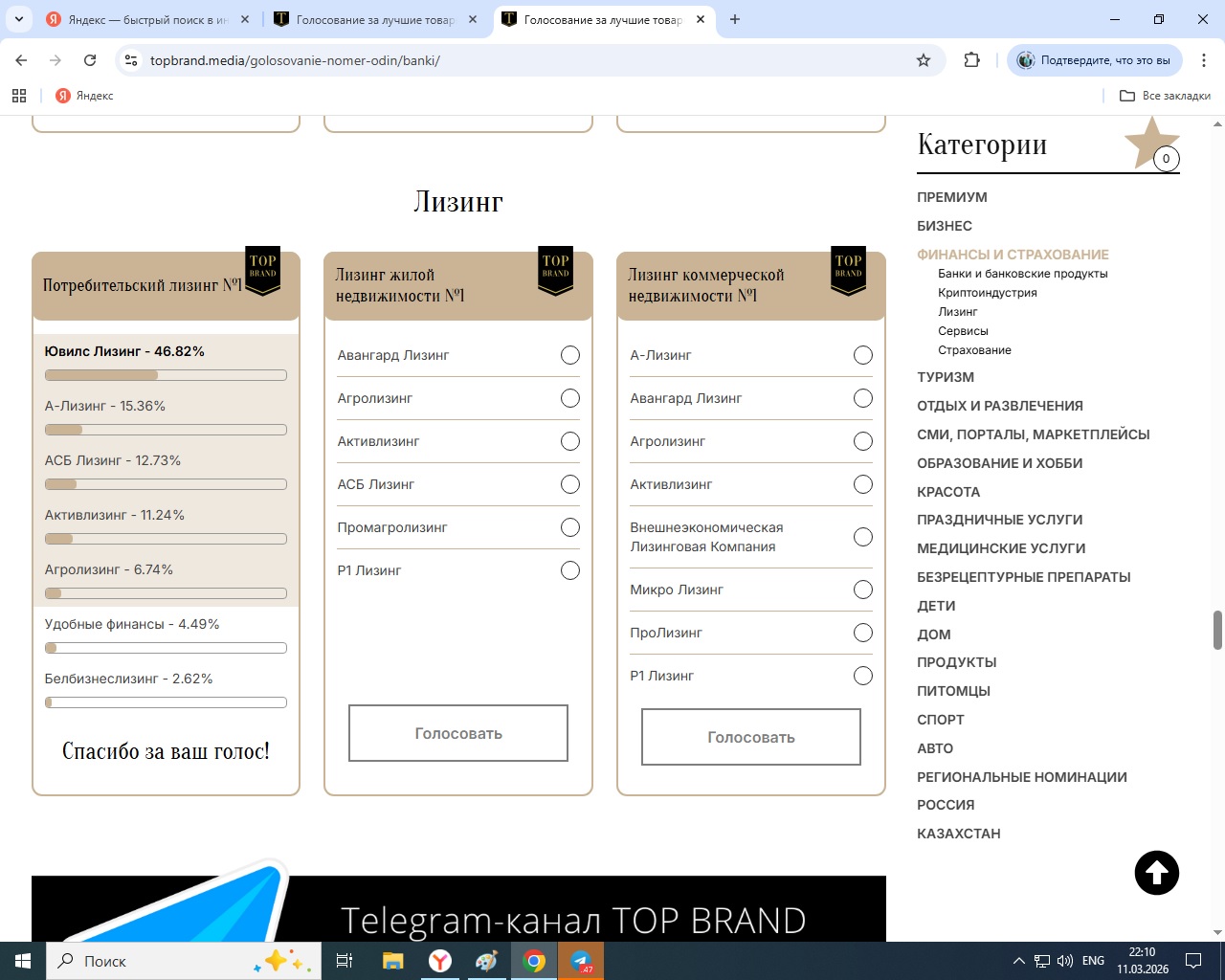The height and width of the screenshot is (980, 1225).
Task: Open the Windows Start menu
Action: click(23, 961)
